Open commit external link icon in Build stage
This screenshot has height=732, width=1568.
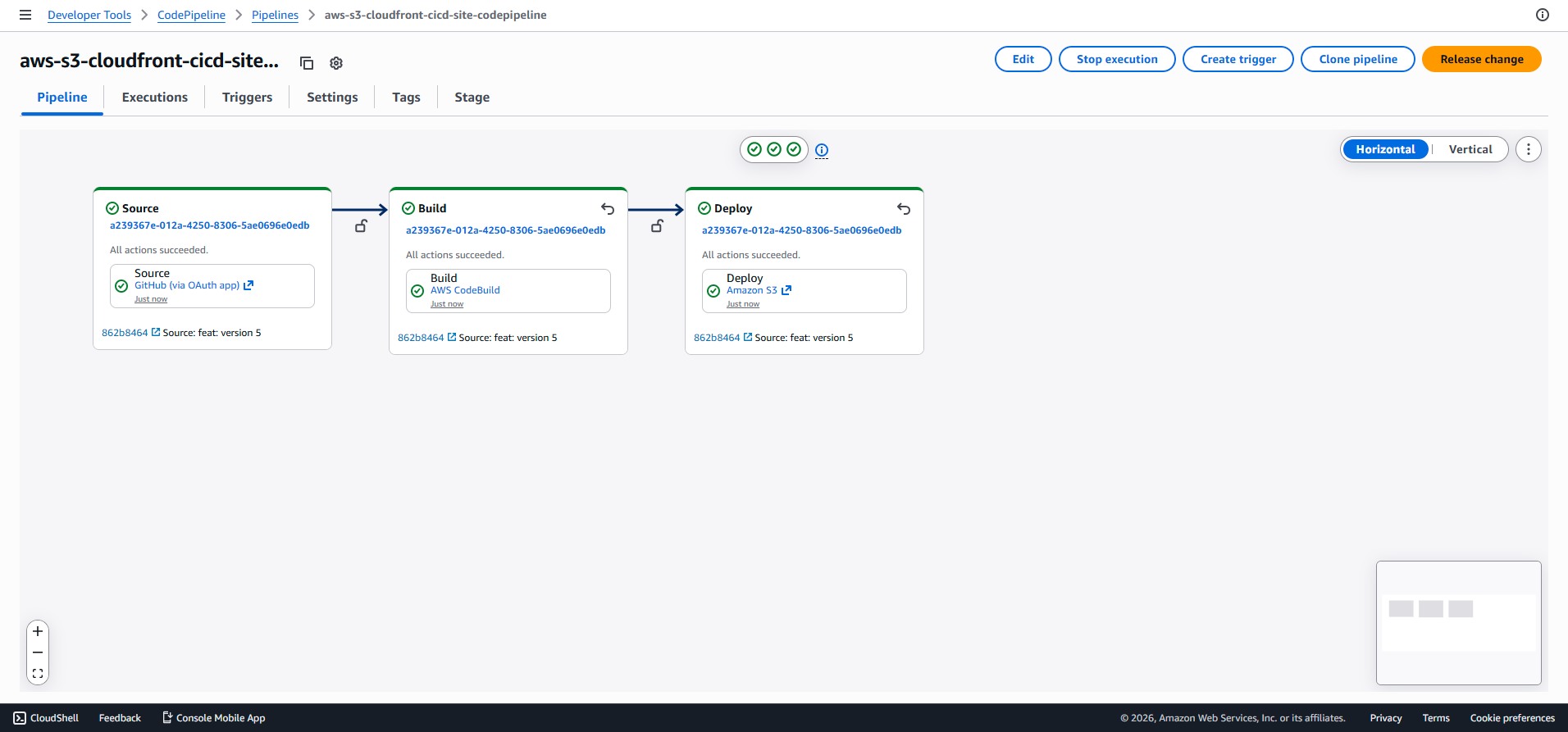[x=452, y=337]
